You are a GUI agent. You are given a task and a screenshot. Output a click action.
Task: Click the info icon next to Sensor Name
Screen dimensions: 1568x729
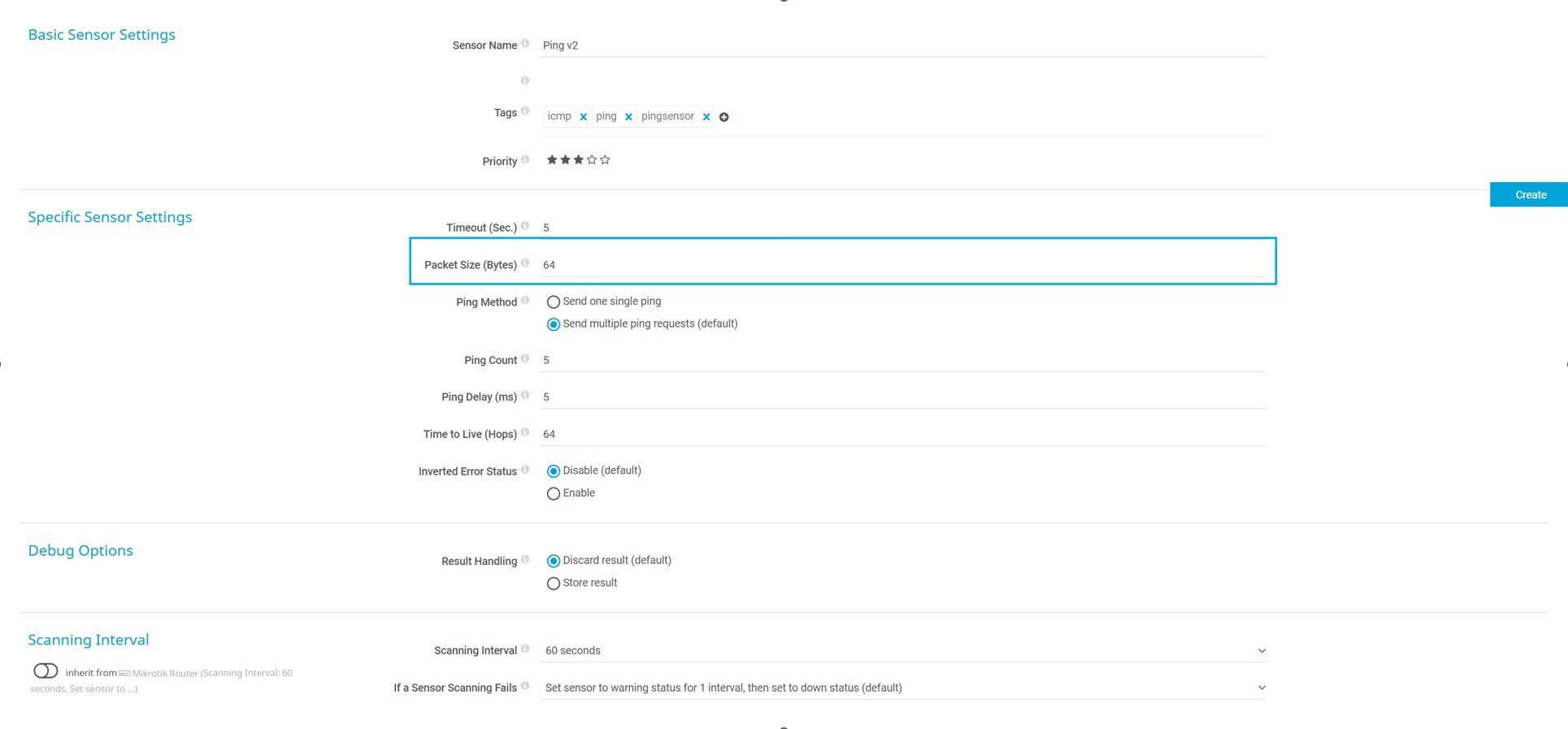(x=525, y=44)
